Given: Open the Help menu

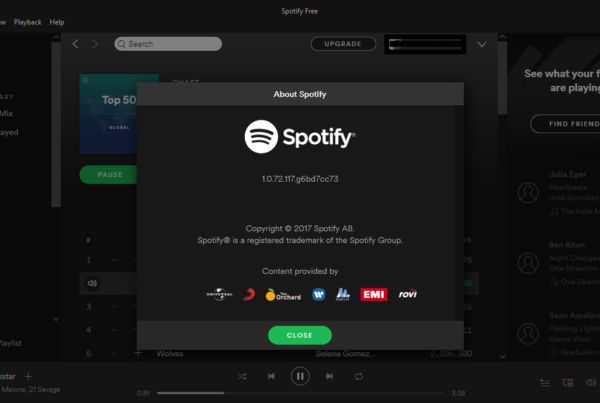Looking at the screenshot, I should tap(57, 22).
